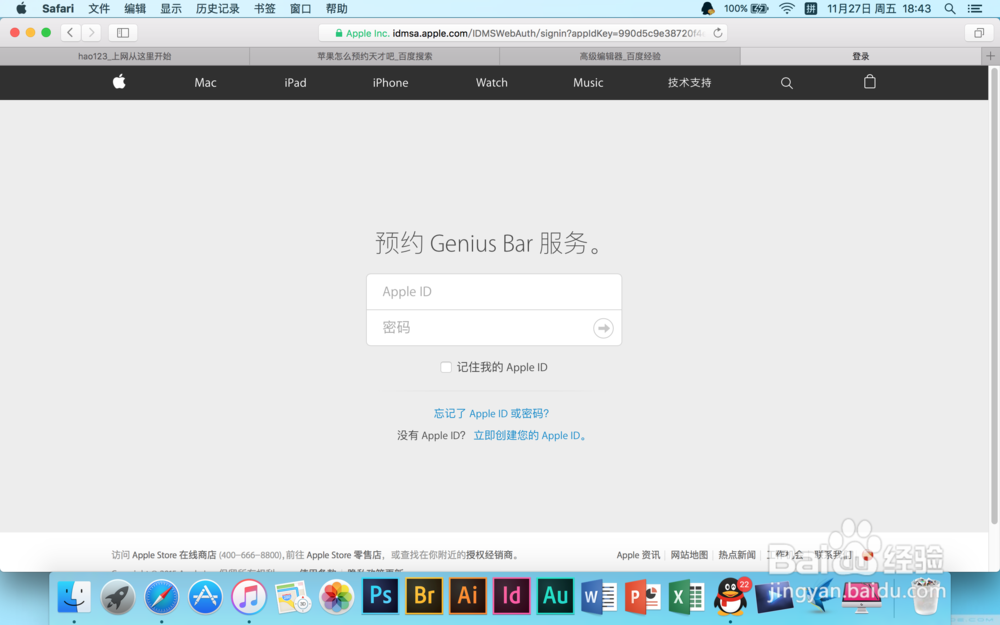Open App Store from the Dock

point(205,597)
